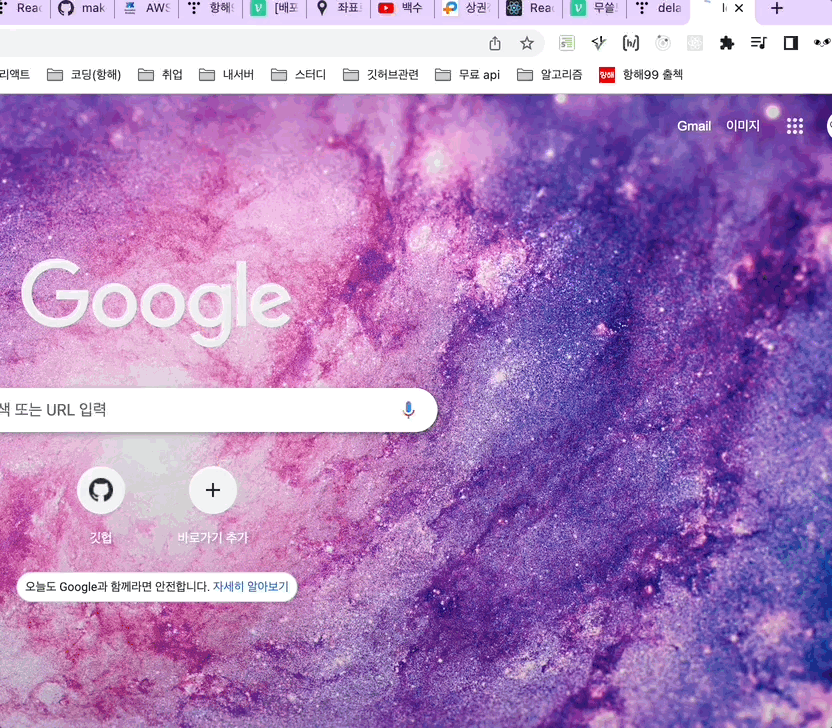Switch to the 백수 YouTube tab

(x=402, y=8)
